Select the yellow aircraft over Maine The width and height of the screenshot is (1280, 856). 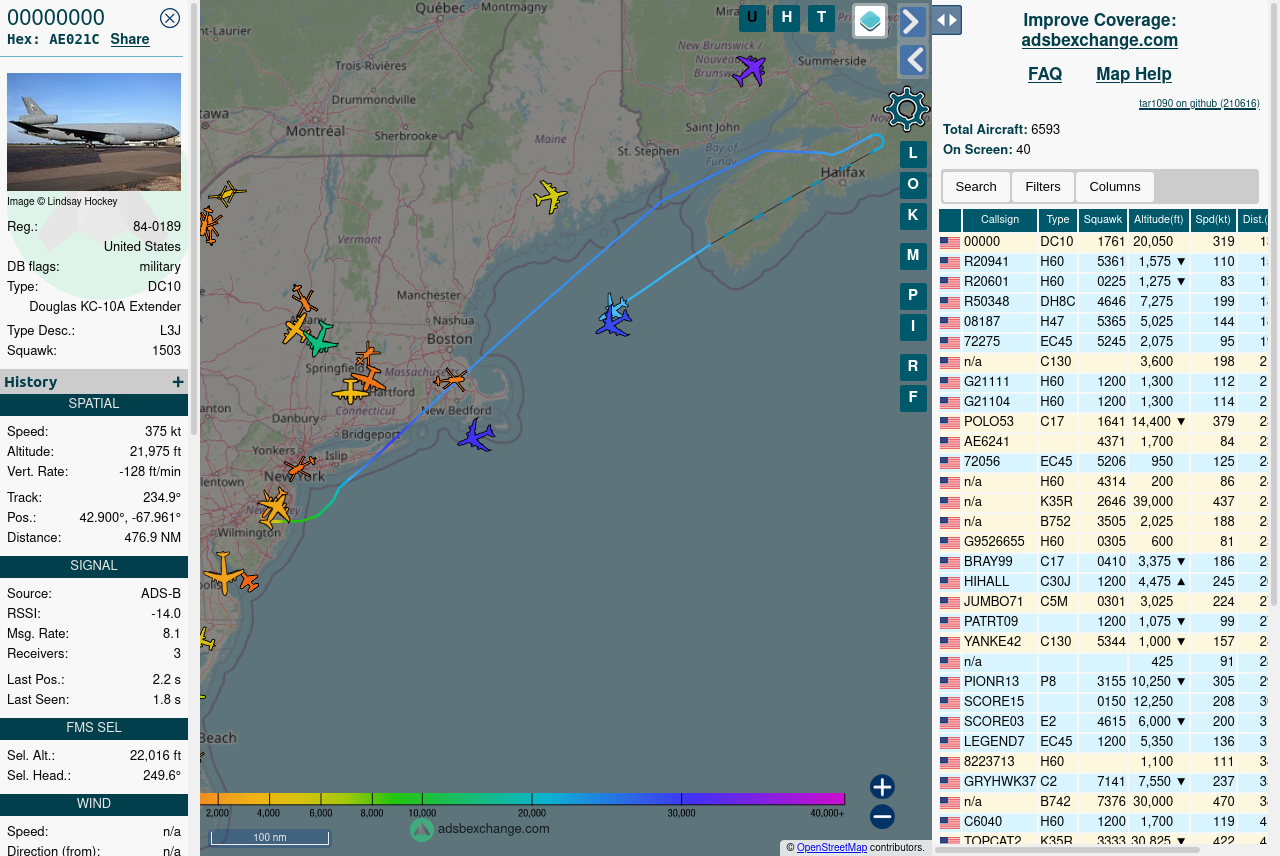click(550, 196)
